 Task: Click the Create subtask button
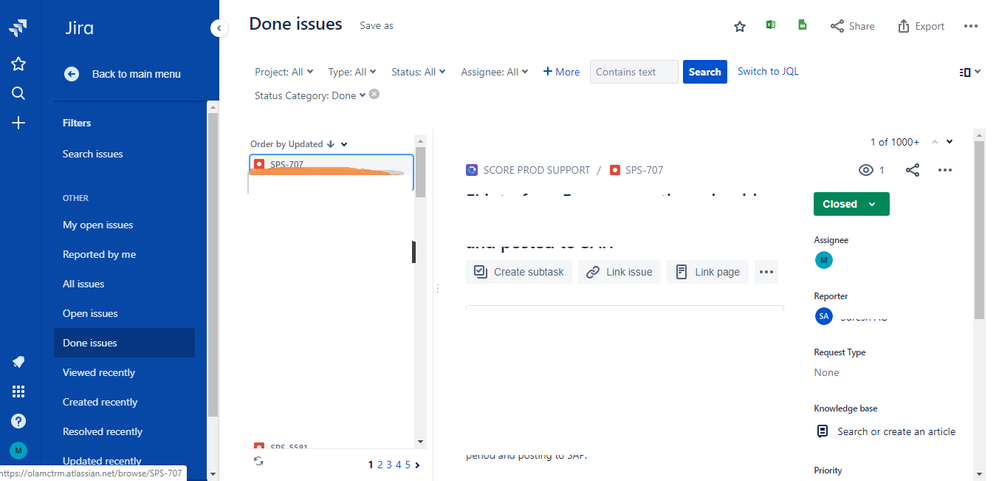[x=519, y=272]
